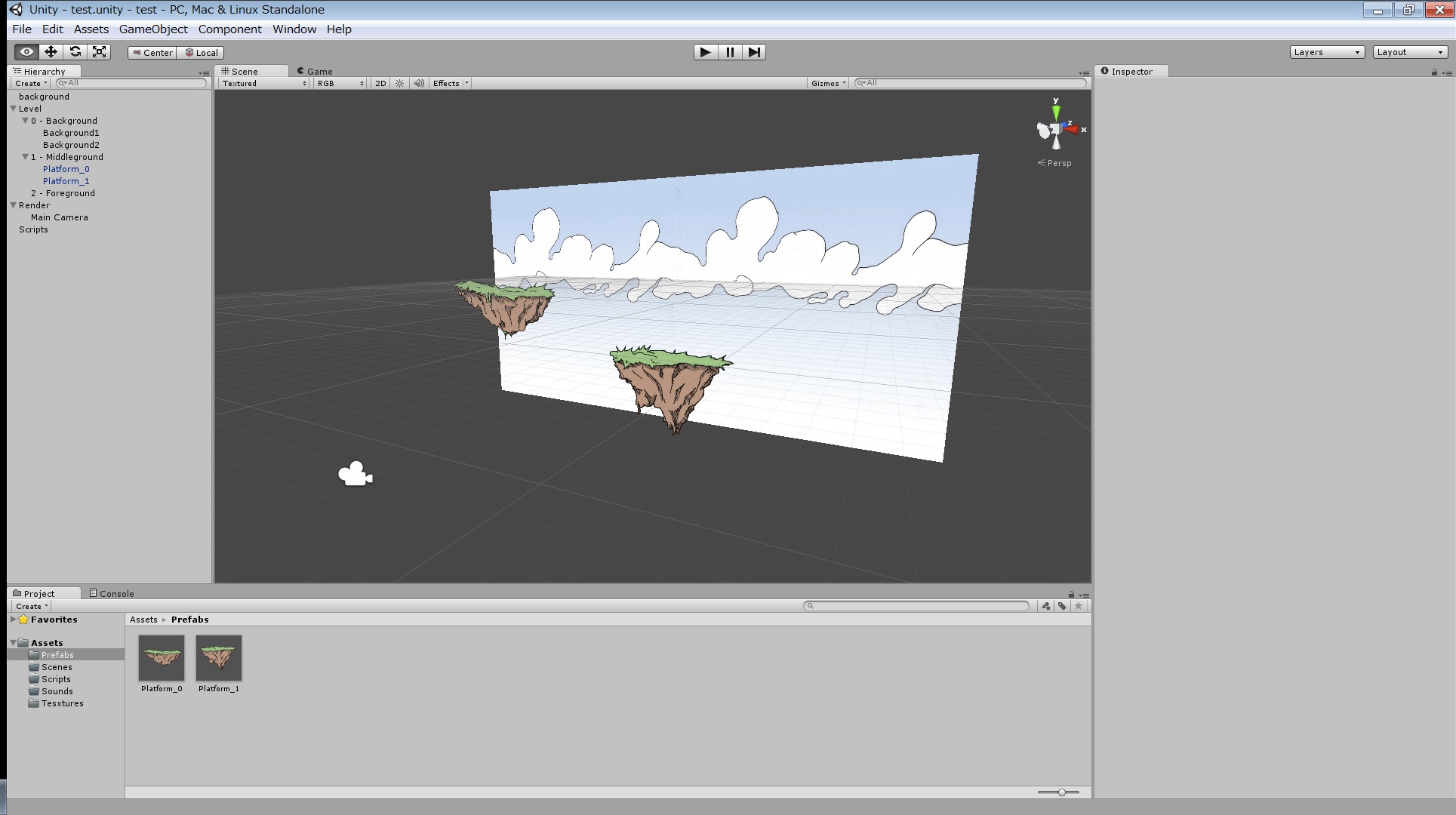Viewport: 1456px width, 815px height.
Task: Select the Platform_1 prefab thumbnail
Action: pyautogui.click(x=219, y=657)
